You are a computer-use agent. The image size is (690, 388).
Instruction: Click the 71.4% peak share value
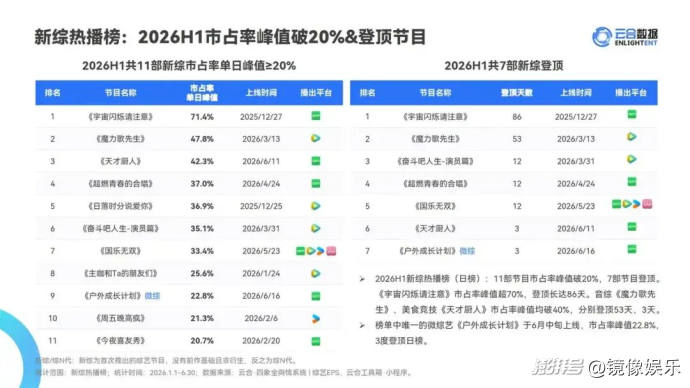202,117
